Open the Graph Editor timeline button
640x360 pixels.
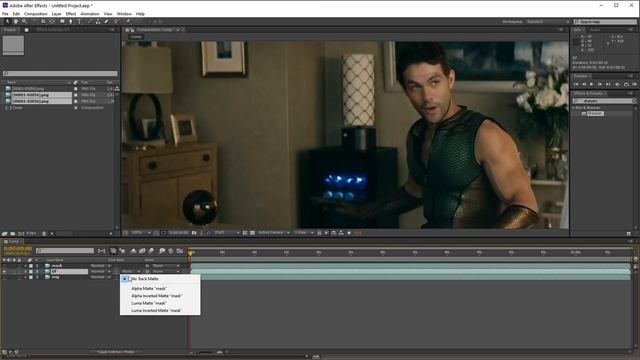tap(180, 251)
